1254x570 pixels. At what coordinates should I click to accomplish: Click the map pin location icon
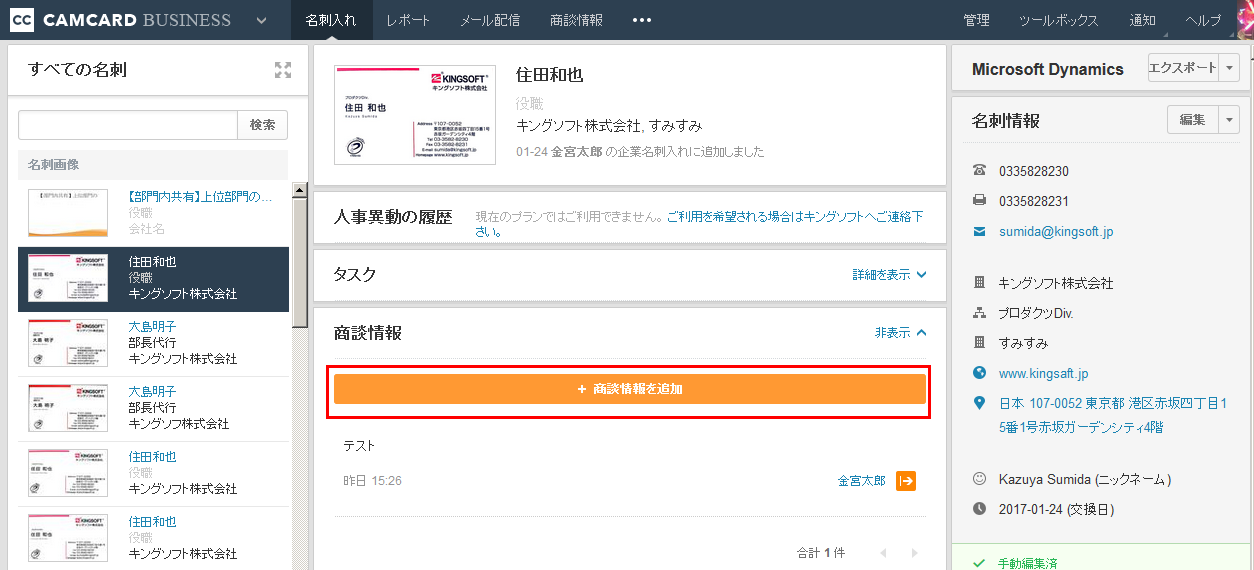[979, 403]
